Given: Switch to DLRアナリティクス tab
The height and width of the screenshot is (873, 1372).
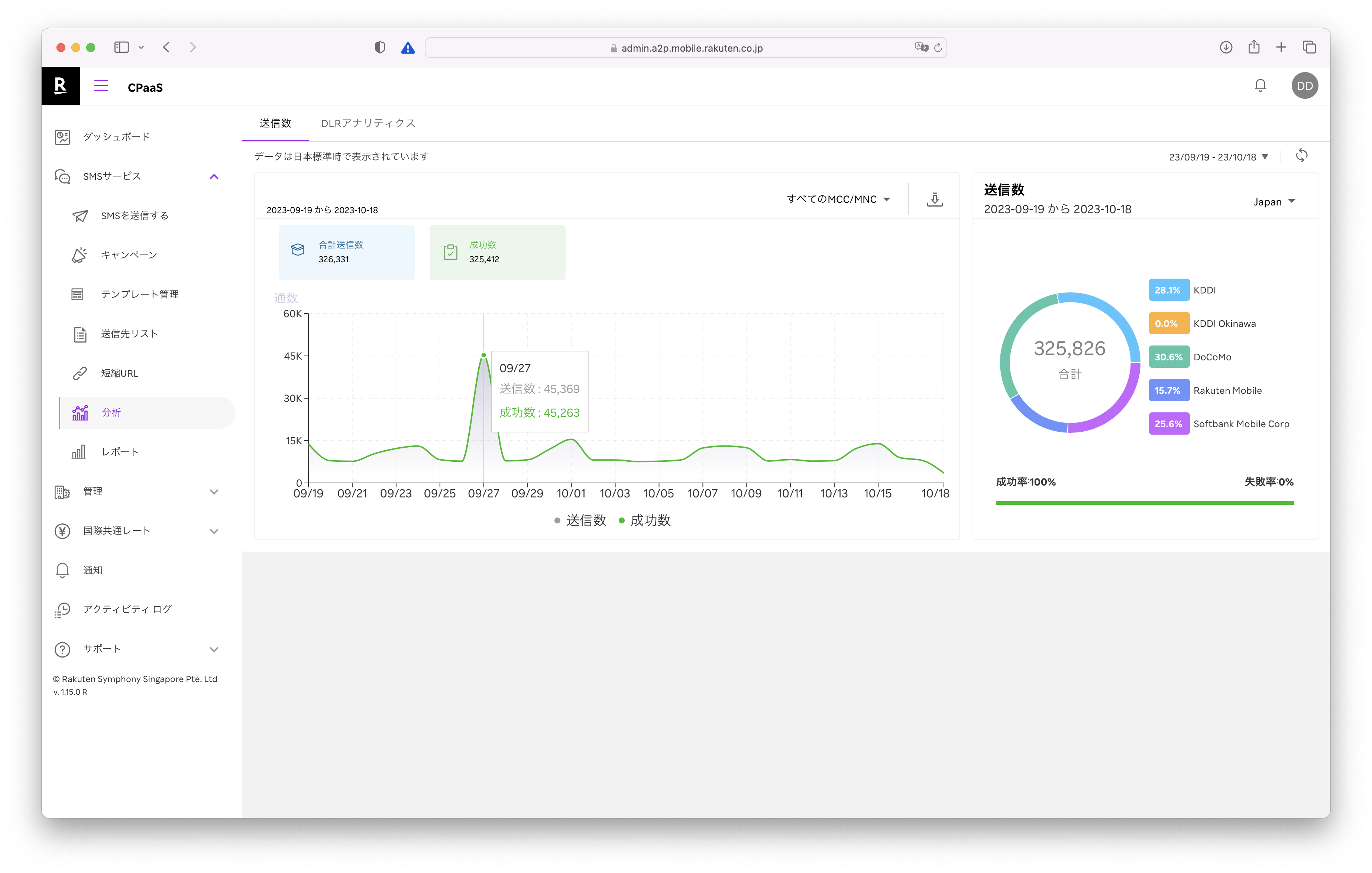Looking at the screenshot, I should [368, 124].
